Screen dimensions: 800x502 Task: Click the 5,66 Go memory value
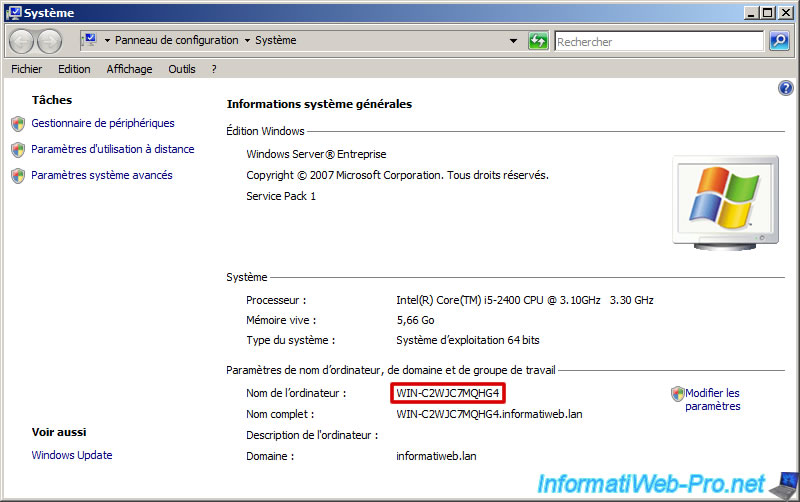(x=415, y=320)
